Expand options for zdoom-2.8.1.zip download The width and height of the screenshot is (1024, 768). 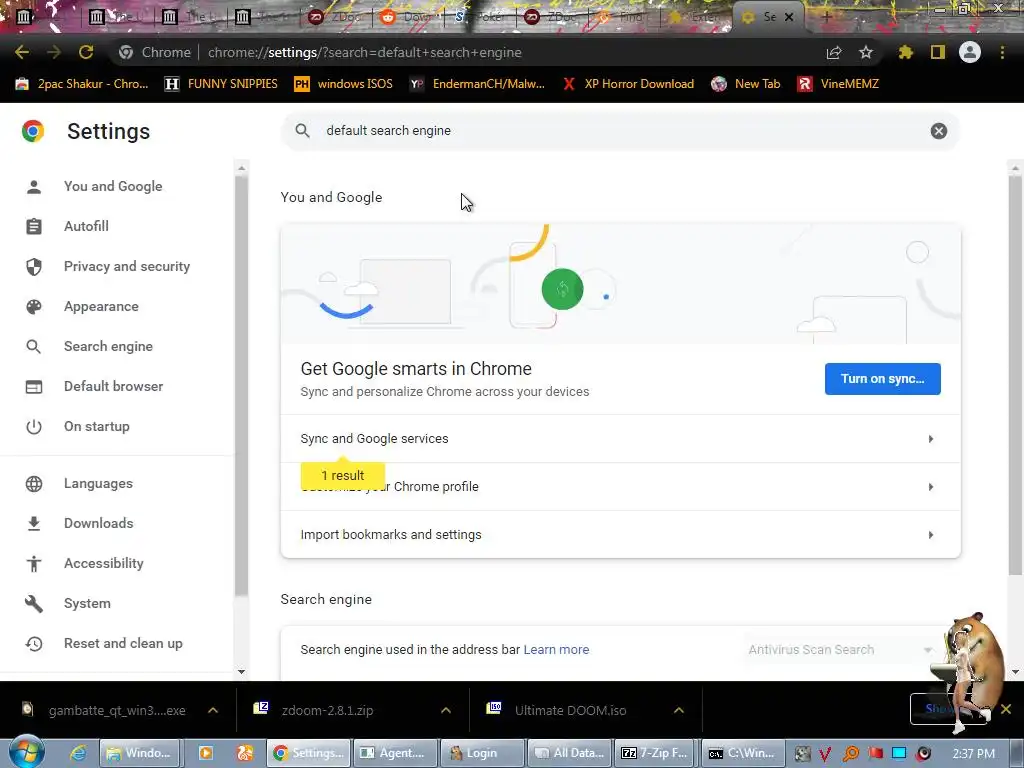pyautogui.click(x=445, y=710)
